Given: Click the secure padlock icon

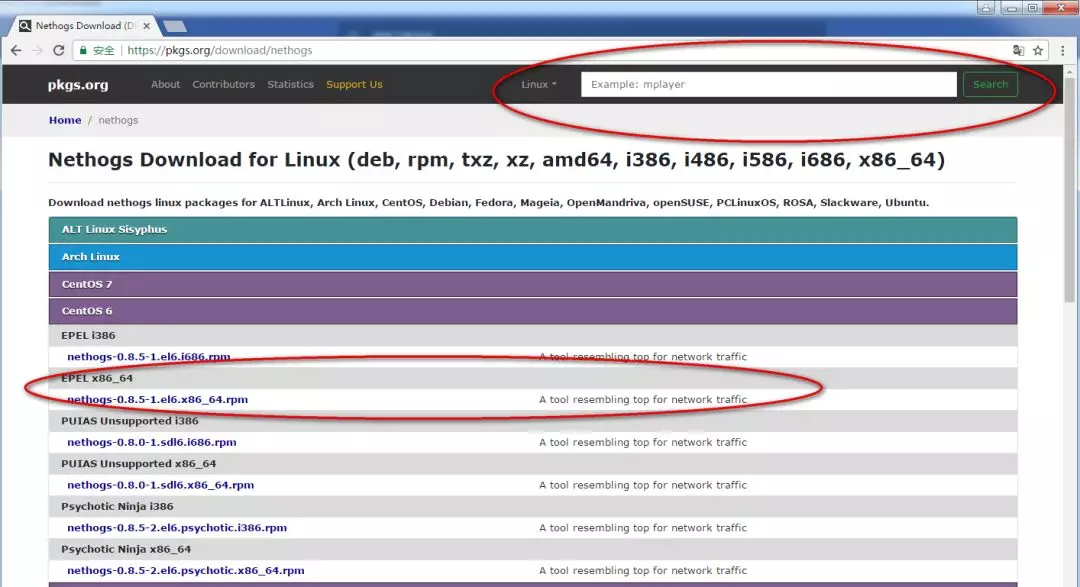Looking at the screenshot, I should tap(83, 50).
